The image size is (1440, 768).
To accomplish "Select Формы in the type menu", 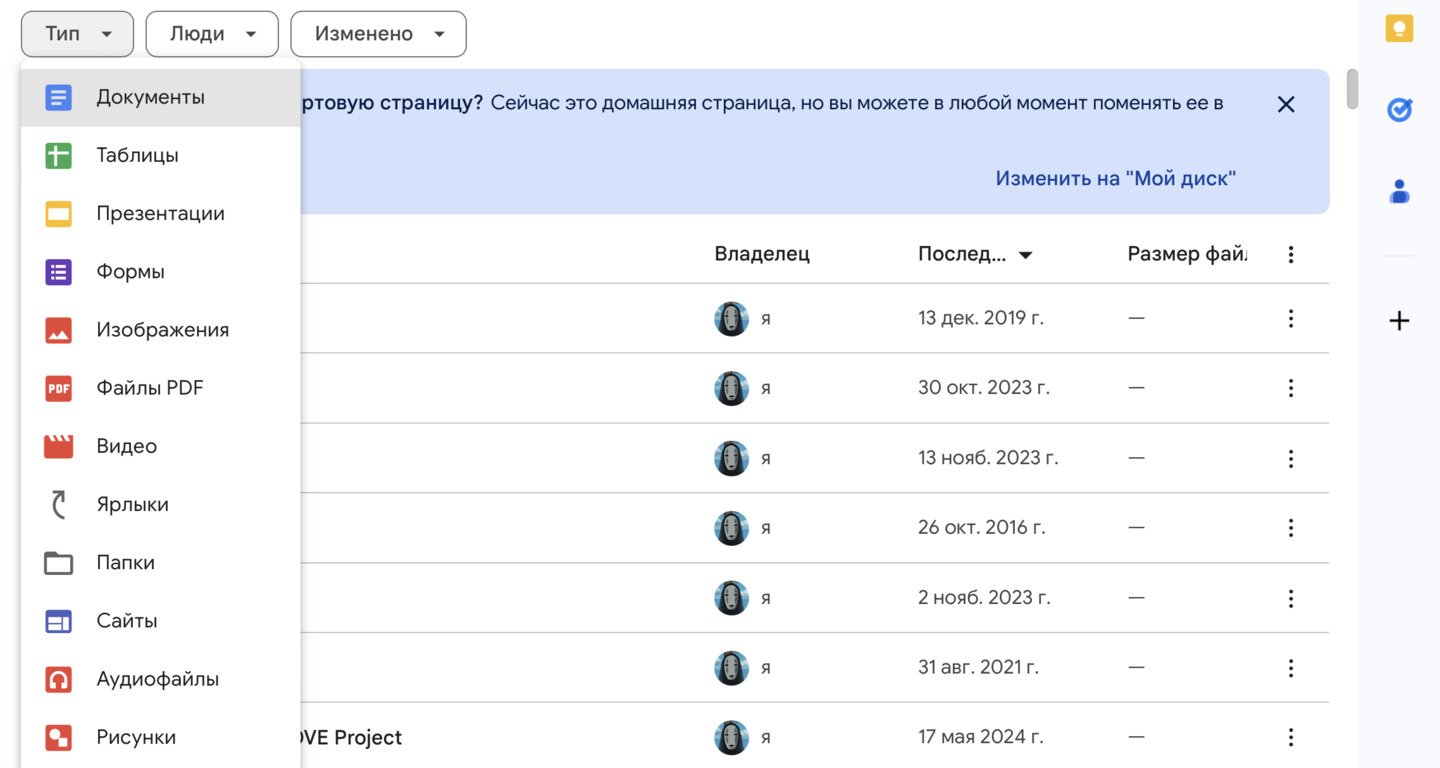I will (160, 272).
